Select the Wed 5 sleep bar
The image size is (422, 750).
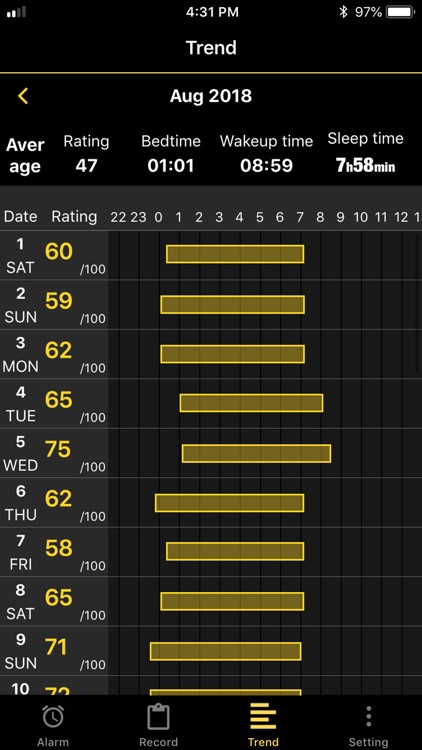pos(256,453)
